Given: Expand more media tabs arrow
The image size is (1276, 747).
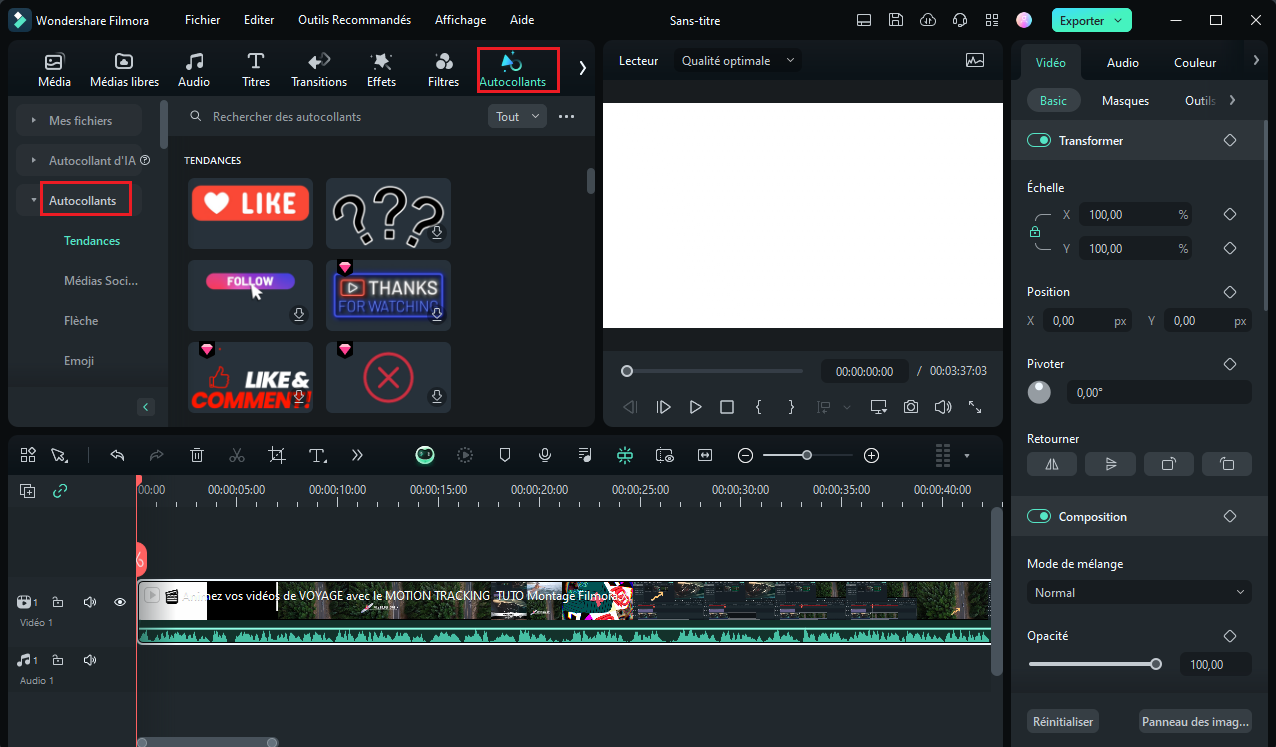Looking at the screenshot, I should (582, 68).
